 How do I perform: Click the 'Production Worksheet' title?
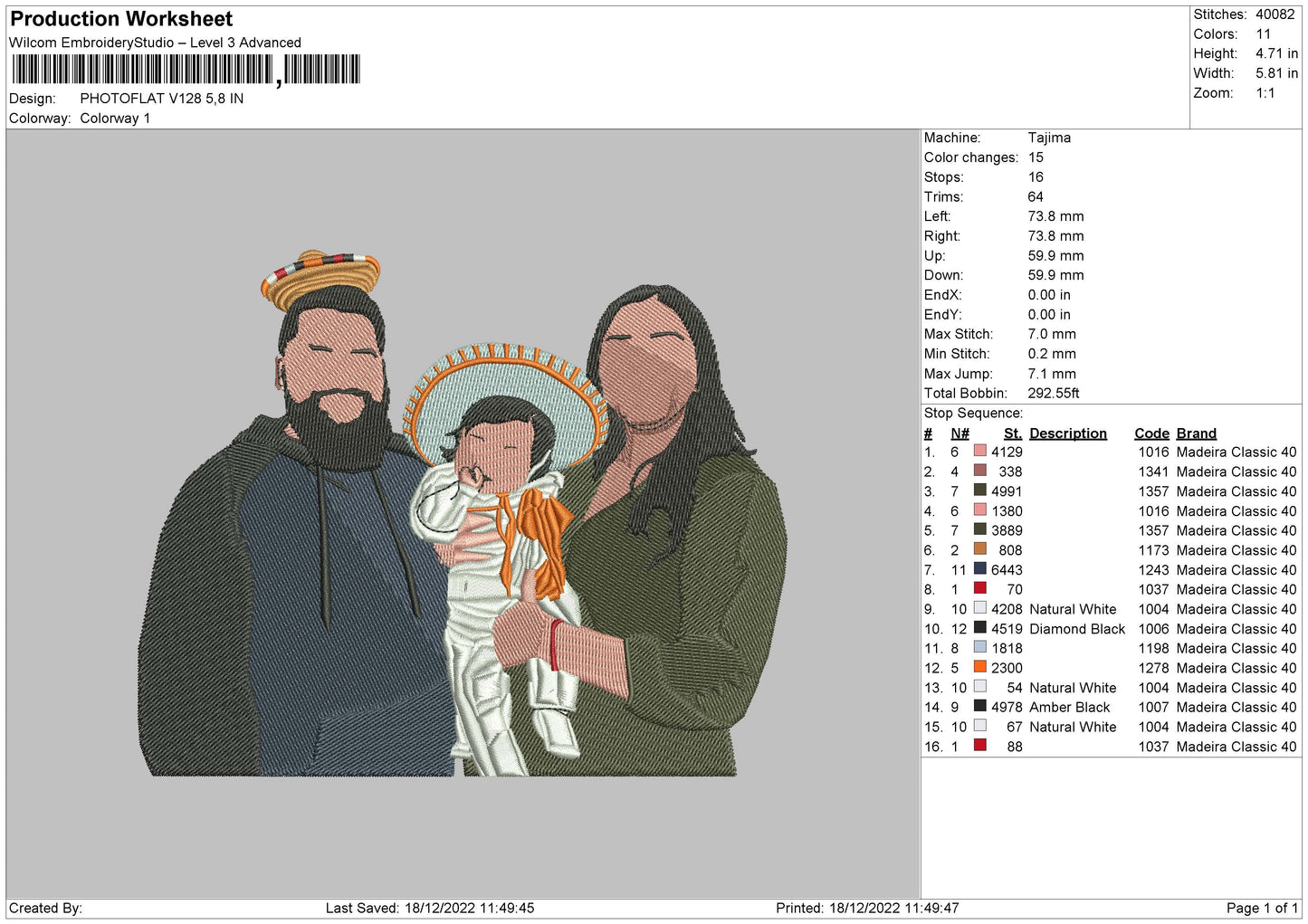pos(121,19)
